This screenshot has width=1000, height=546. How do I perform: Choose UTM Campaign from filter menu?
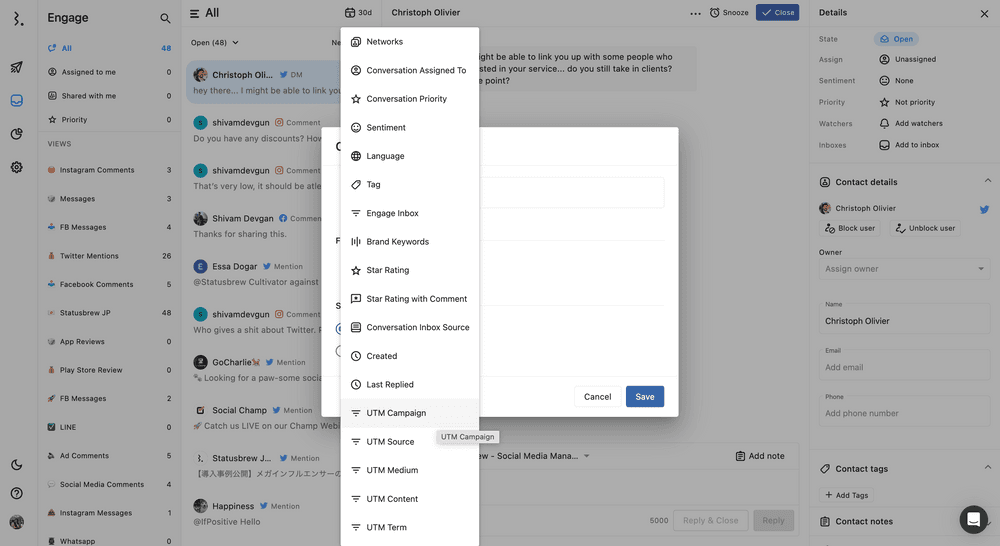coord(396,413)
